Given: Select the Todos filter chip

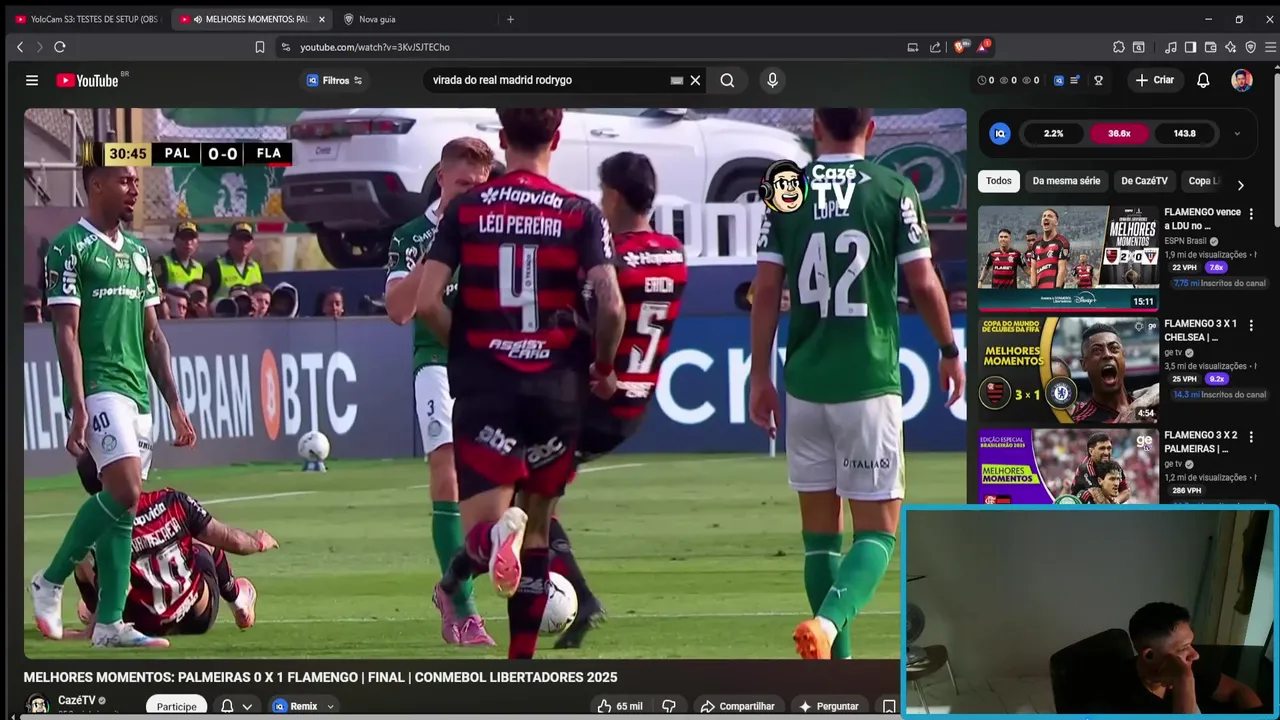Looking at the screenshot, I should tap(999, 181).
